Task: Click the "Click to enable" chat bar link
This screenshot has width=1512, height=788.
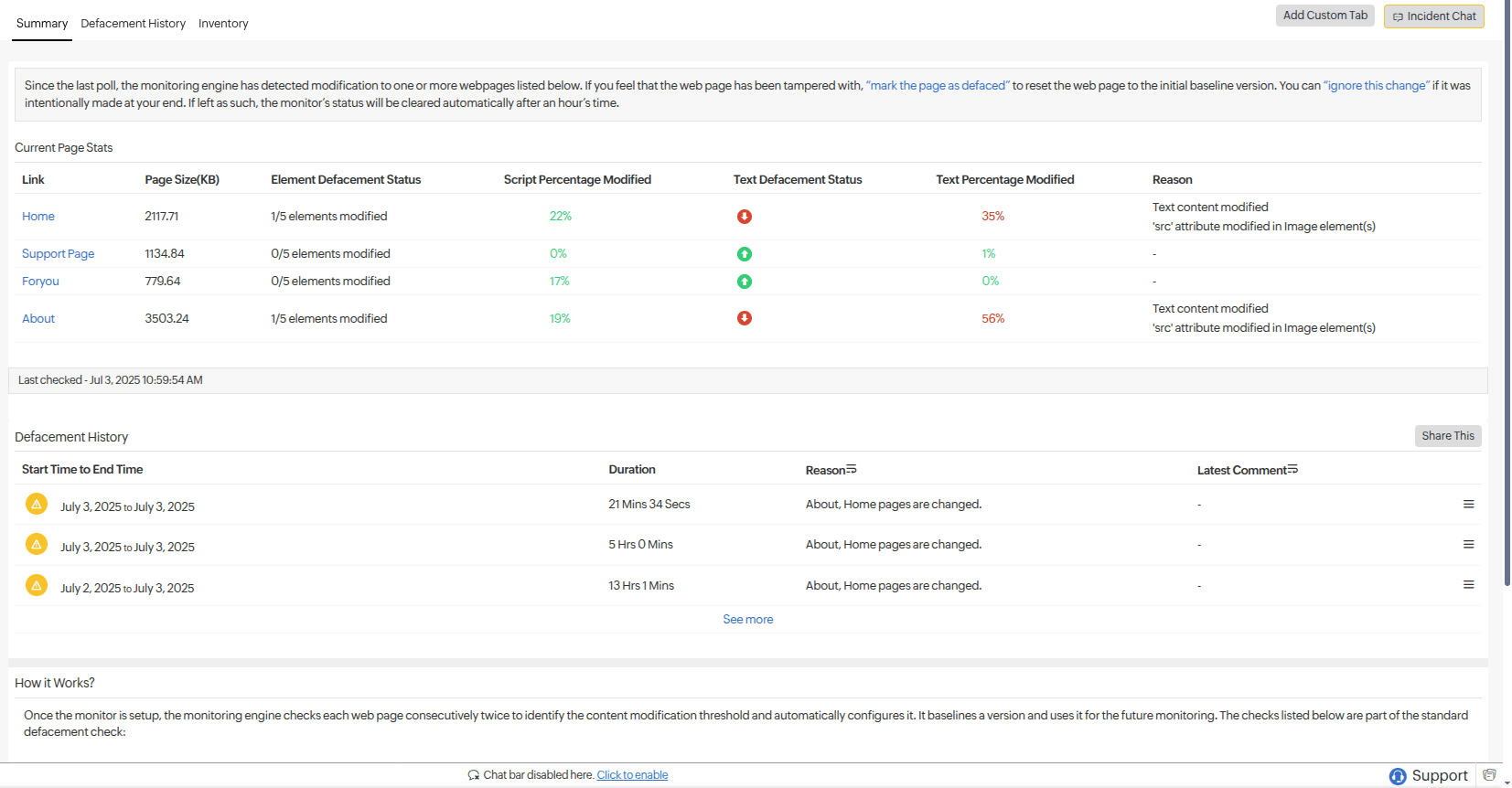Action: pos(632,775)
